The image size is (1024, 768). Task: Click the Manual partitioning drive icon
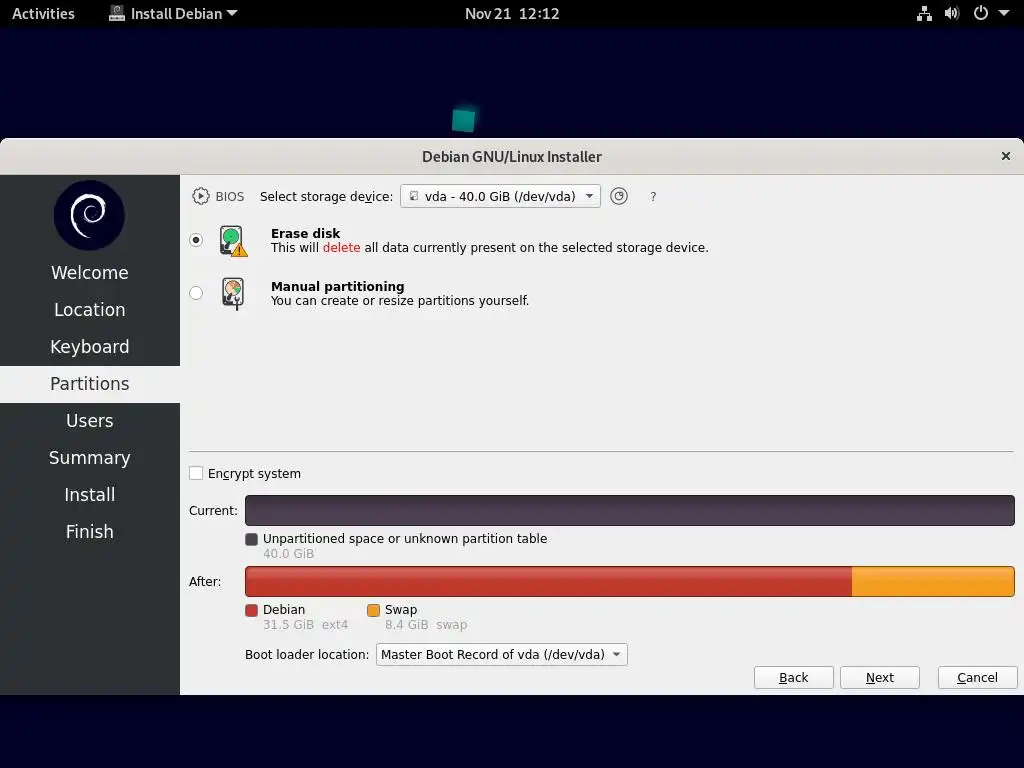pos(233,293)
